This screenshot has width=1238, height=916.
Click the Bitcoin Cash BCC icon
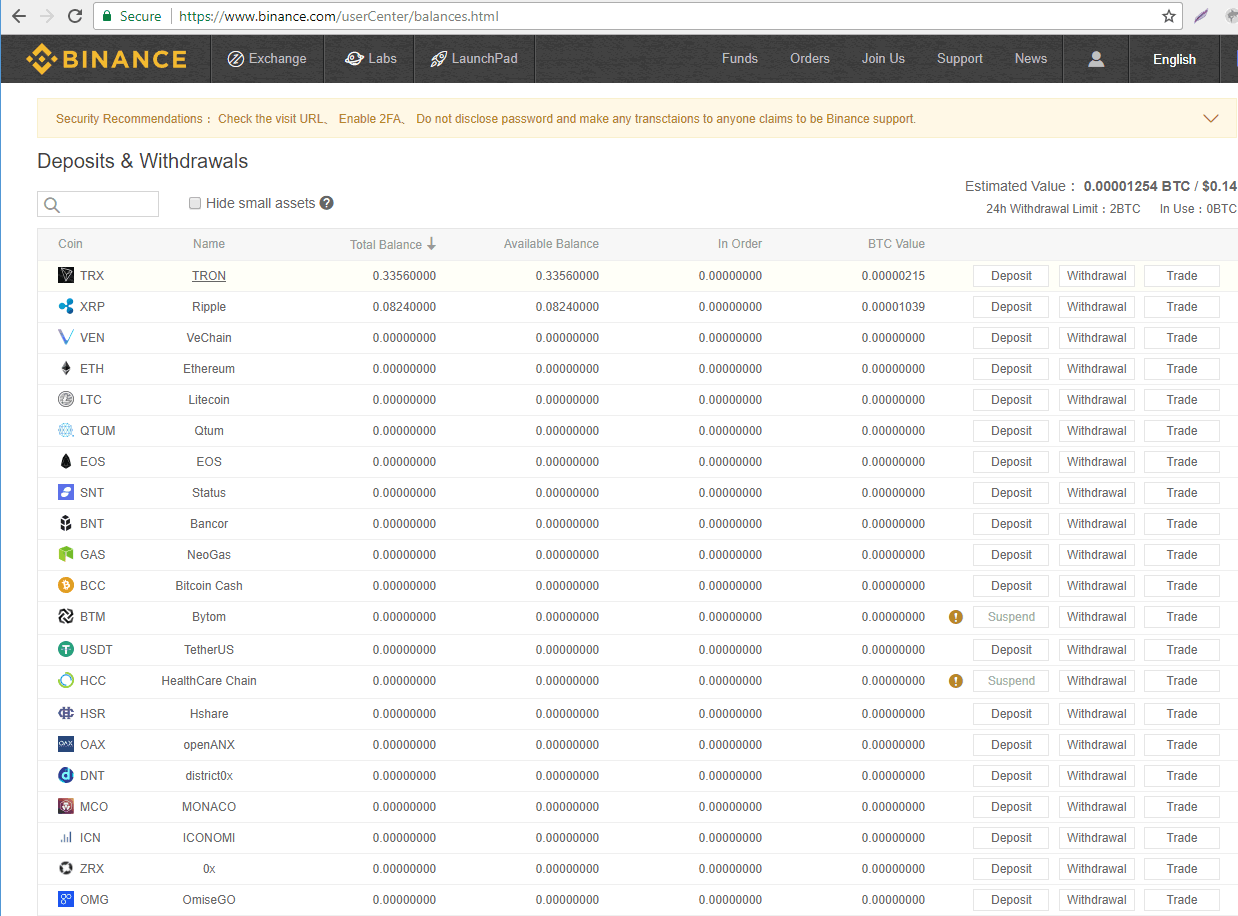[x=66, y=586]
